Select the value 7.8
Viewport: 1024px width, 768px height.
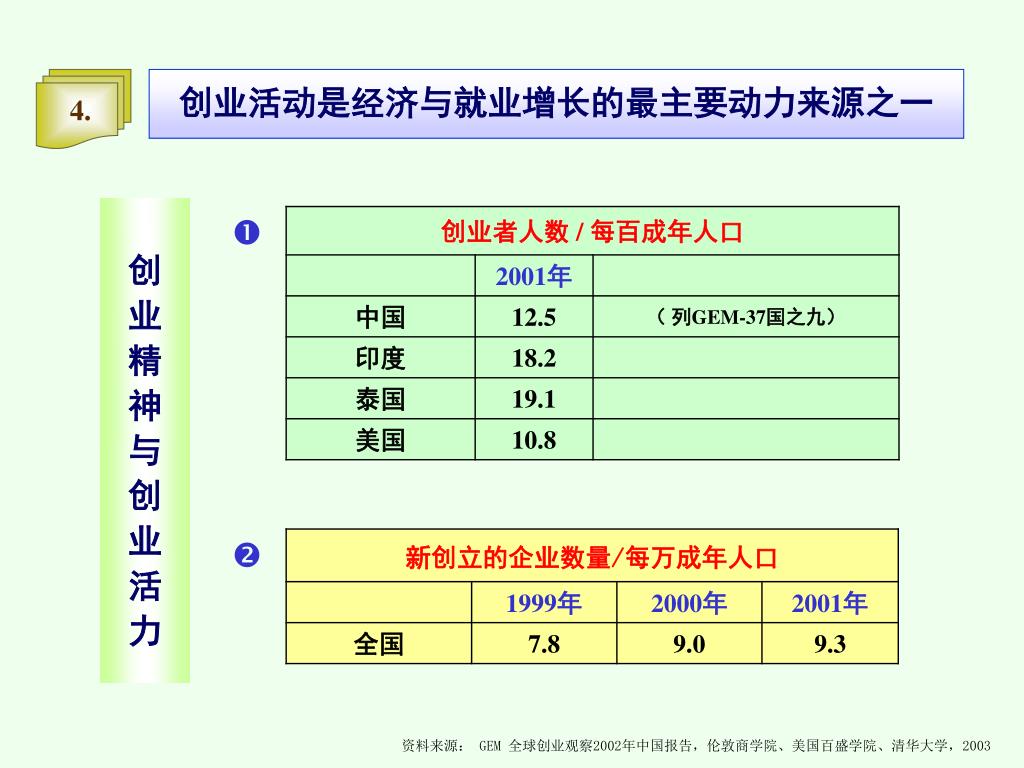(x=543, y=644)
